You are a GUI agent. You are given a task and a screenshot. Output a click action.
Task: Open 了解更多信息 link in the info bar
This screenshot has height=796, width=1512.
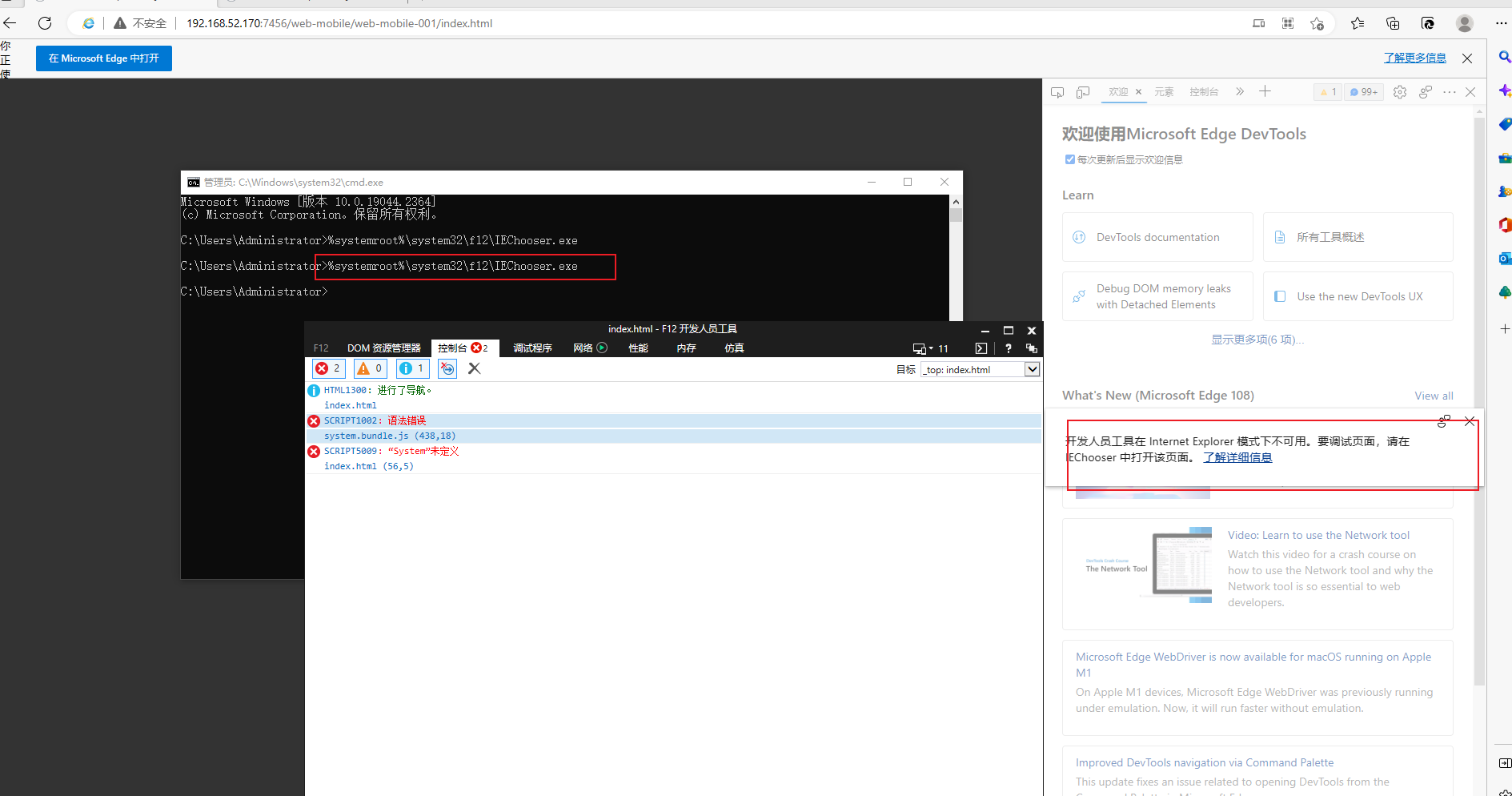(1415, 58)
